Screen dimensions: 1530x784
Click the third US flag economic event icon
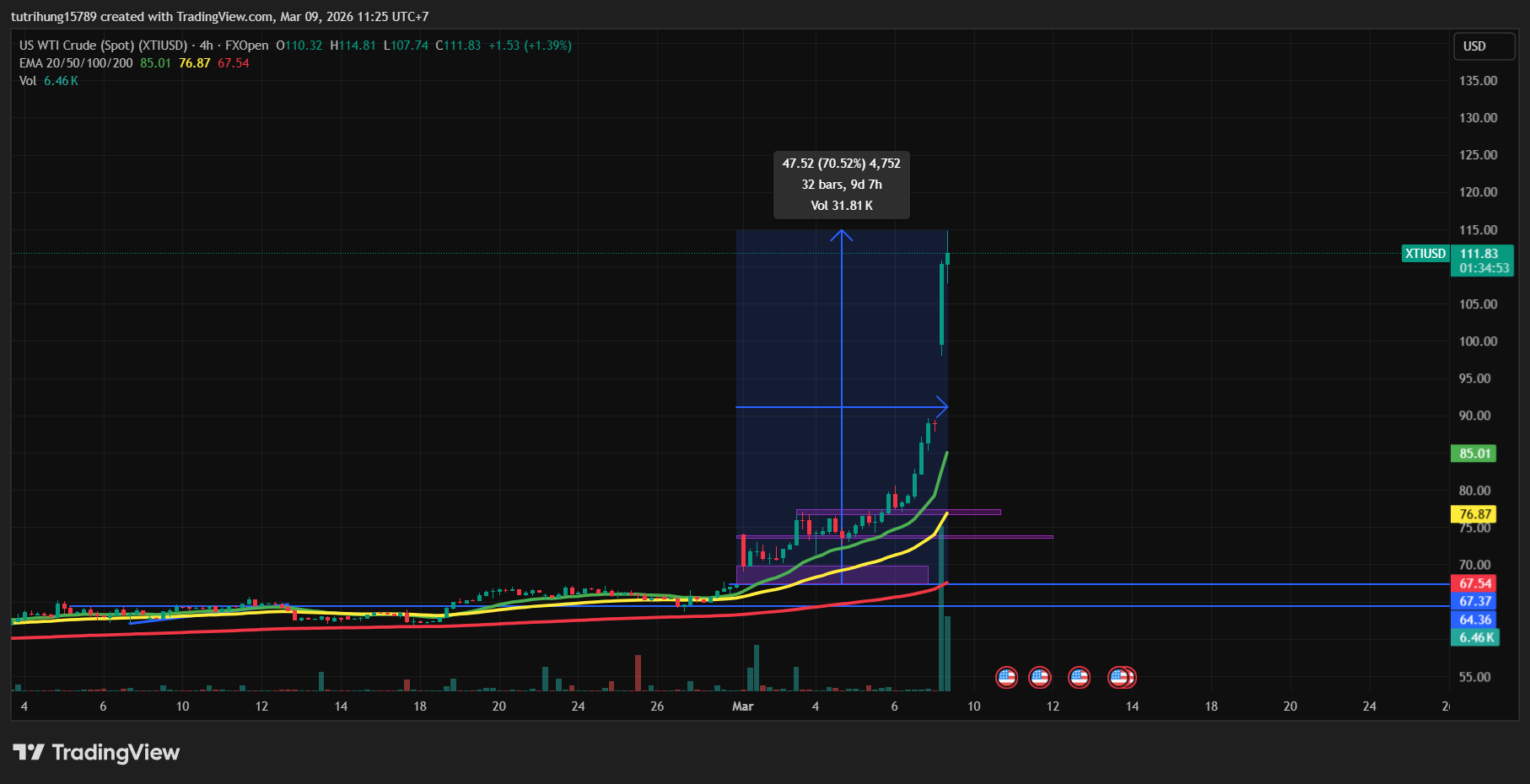click(x=1079, y=677)
